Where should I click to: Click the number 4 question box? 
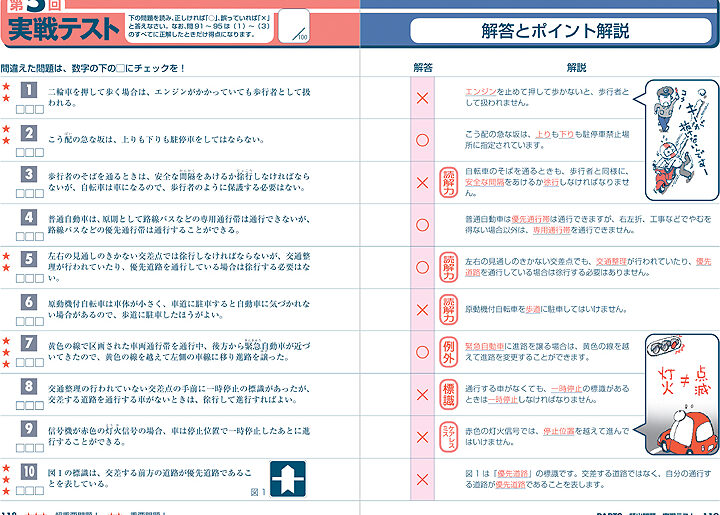coord(29,216)
